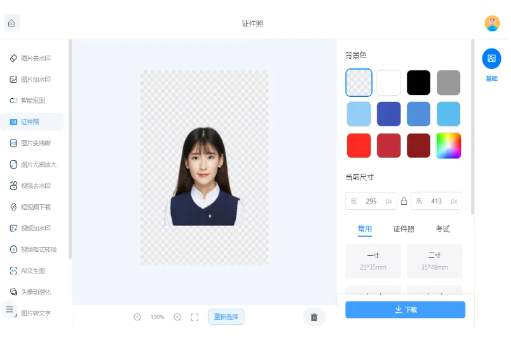Click the zoom in magnifier icon

point(178,317)
